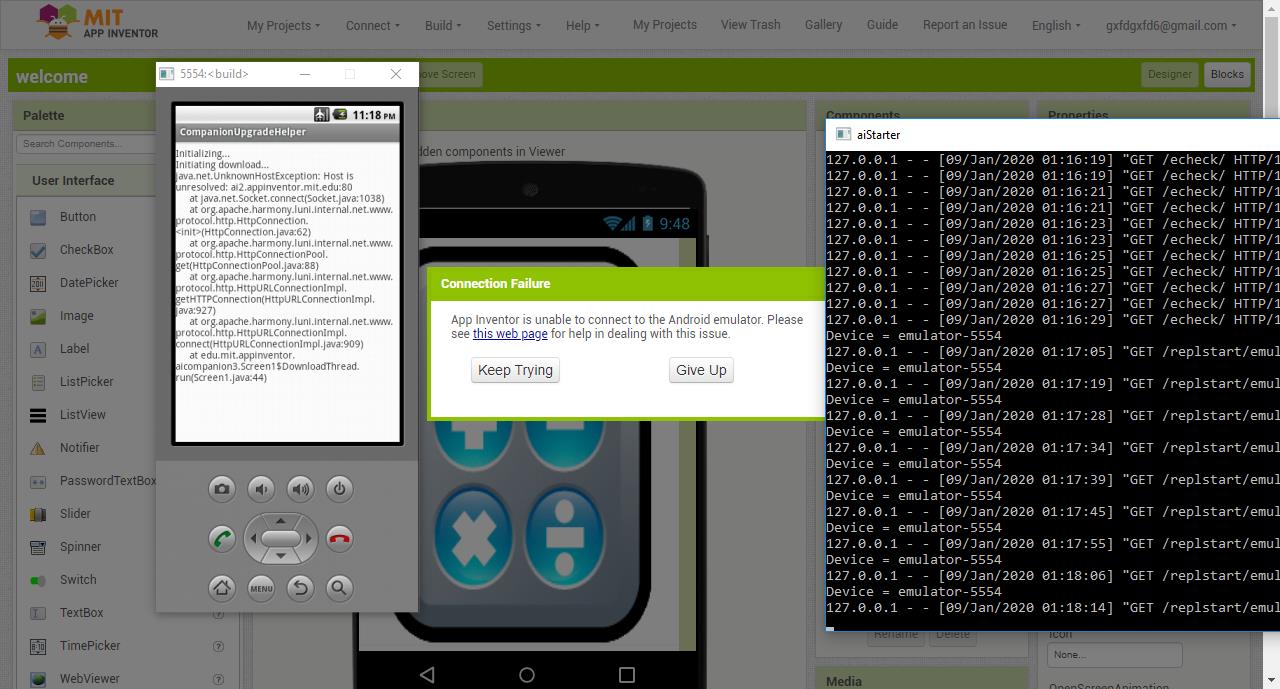This screenshot has height=689, width=1280.
Task: Click the emulator D-pad center button
Action: [281, 538]
